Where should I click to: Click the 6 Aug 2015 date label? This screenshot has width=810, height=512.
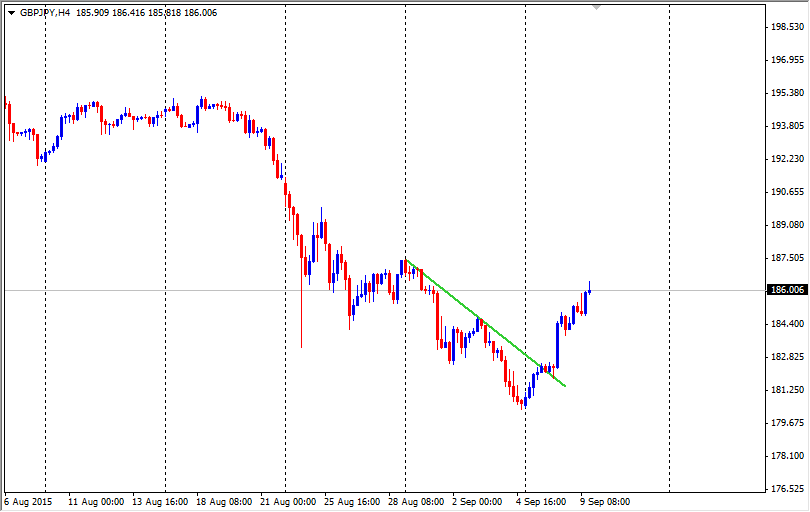[28, 502]
